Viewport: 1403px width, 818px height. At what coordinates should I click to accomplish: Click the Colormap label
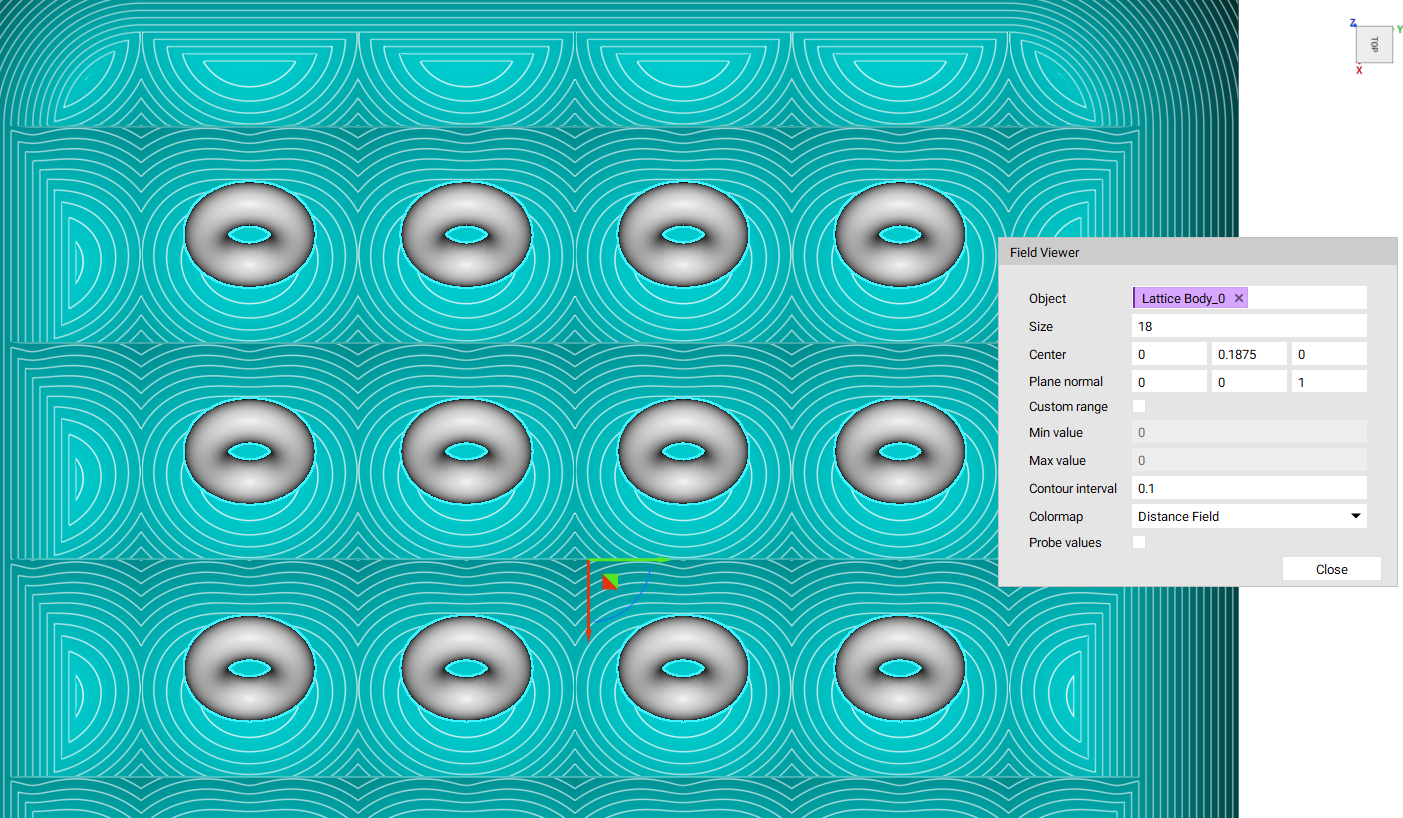1055,516
